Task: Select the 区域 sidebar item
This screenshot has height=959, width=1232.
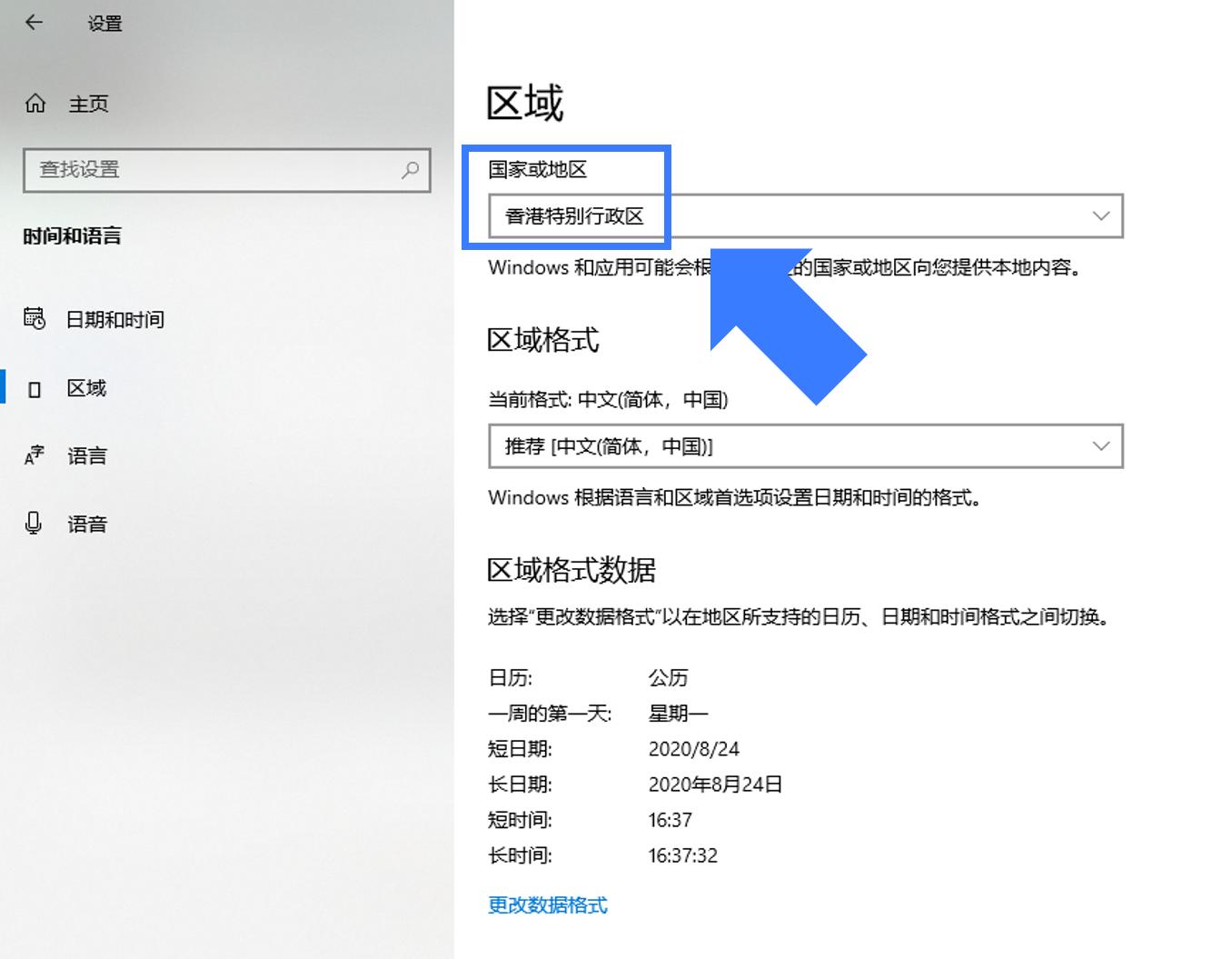Action: pos(88,387)
